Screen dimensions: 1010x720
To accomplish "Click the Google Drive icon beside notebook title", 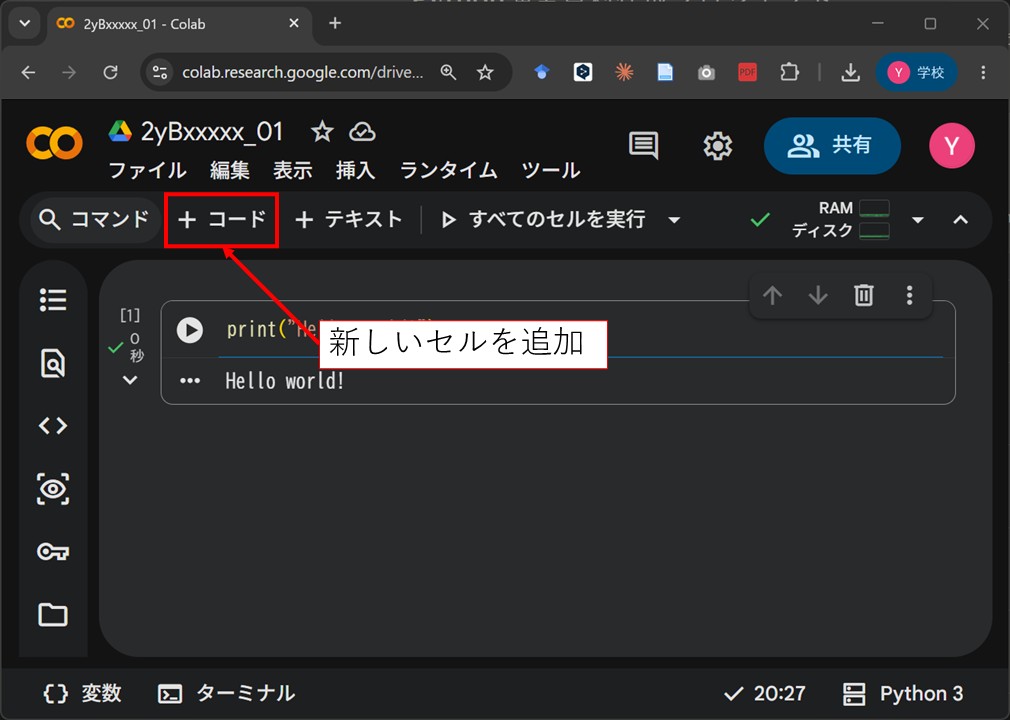I will [x=120, y=131].
